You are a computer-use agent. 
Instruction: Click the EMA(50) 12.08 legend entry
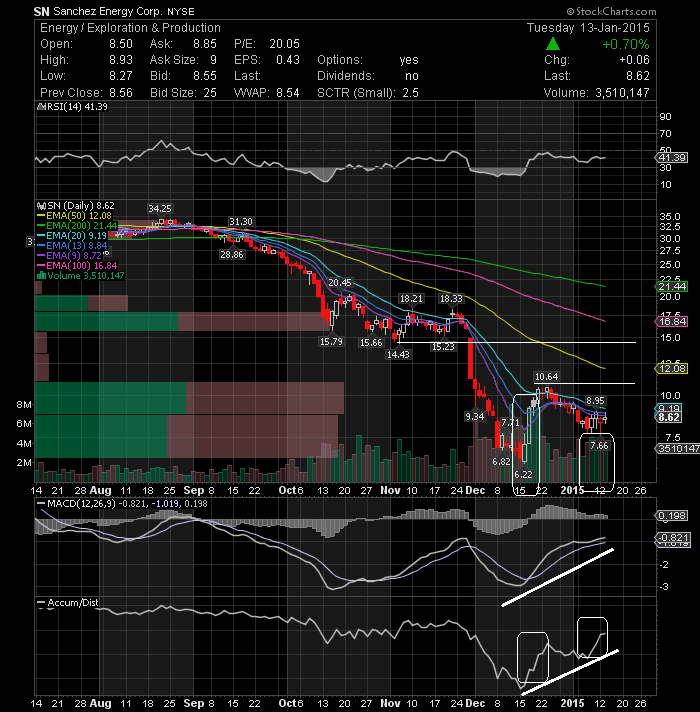point(74,216)
